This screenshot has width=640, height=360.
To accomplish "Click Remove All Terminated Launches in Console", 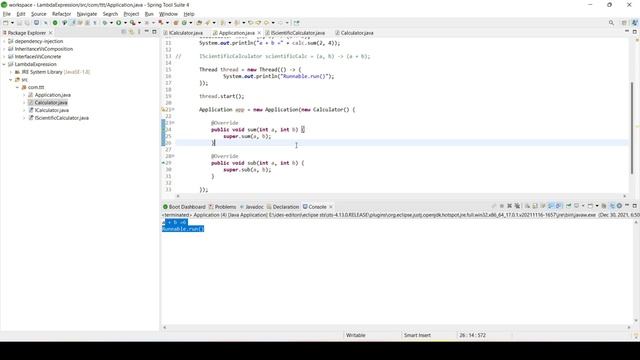I will click(x=517, y=206).
